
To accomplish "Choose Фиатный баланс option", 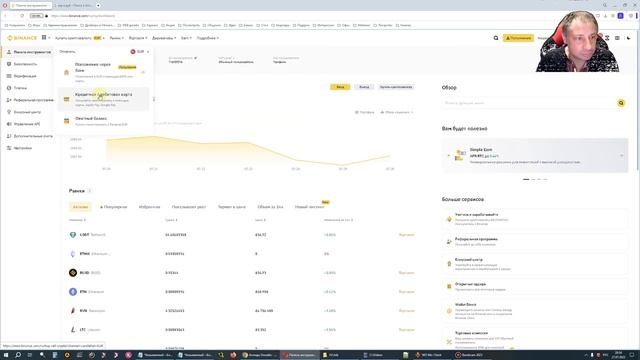I will [103, 121].
